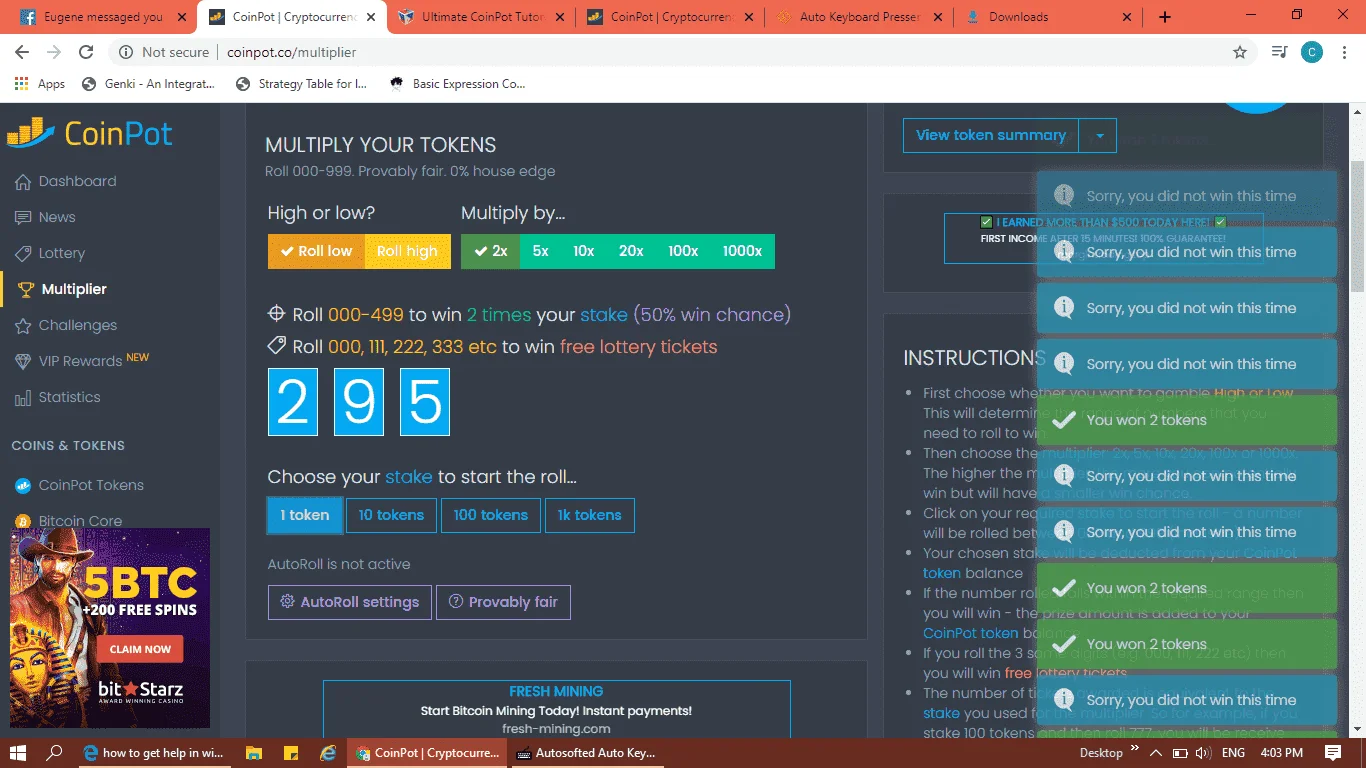Stake 1 token to roll
Viewport: 1366px width, 768px height.
coord(305,515)
